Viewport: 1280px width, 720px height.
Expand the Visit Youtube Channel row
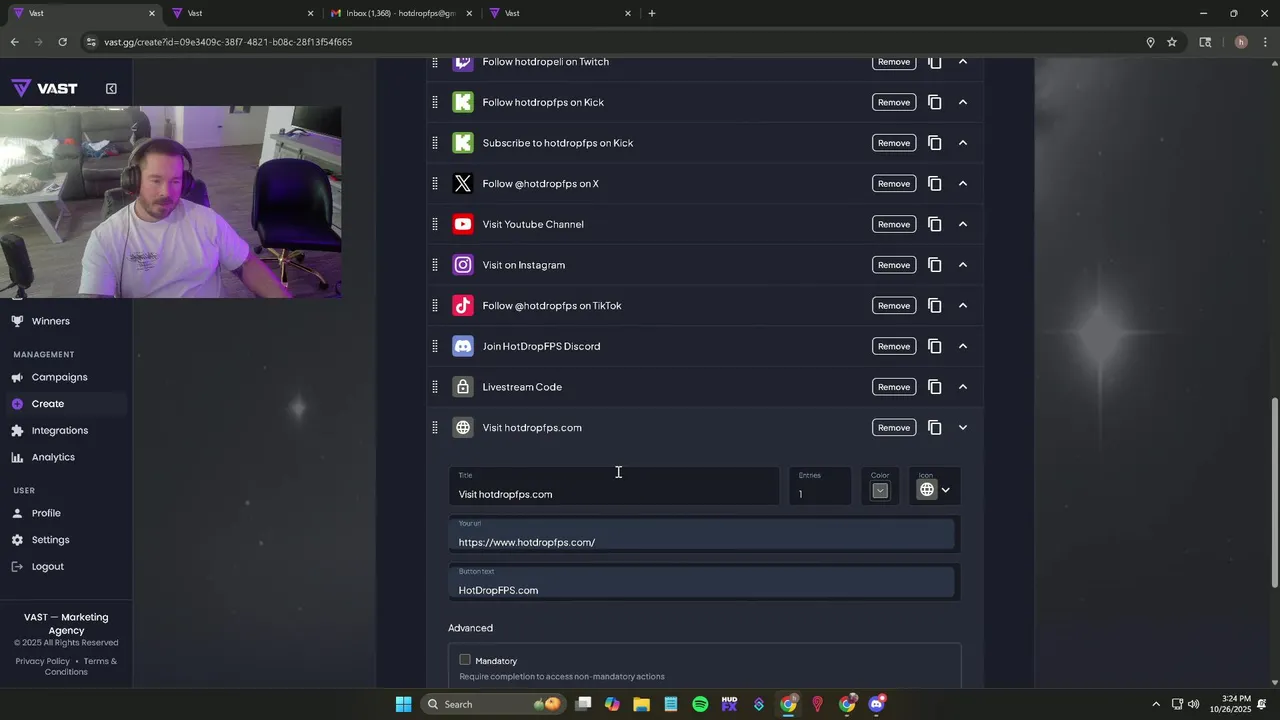(962, 224)
